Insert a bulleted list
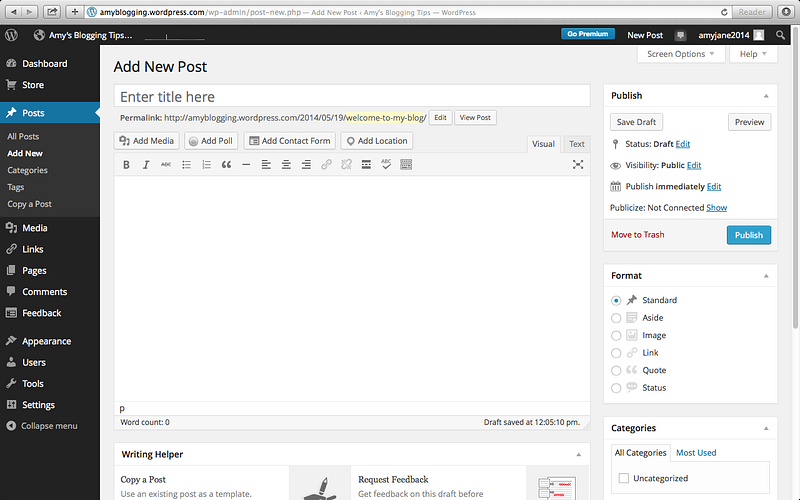Viewport: 800px width, 500px height. pyautogui.click(x=186, y=164)
